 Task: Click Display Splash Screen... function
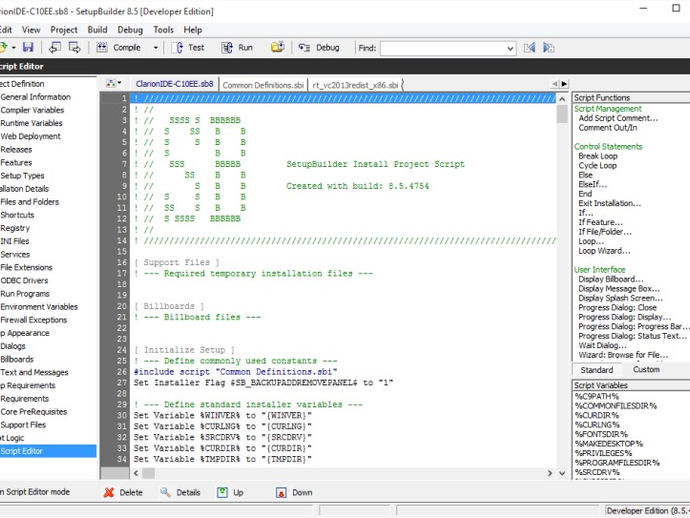coord(620,298)
